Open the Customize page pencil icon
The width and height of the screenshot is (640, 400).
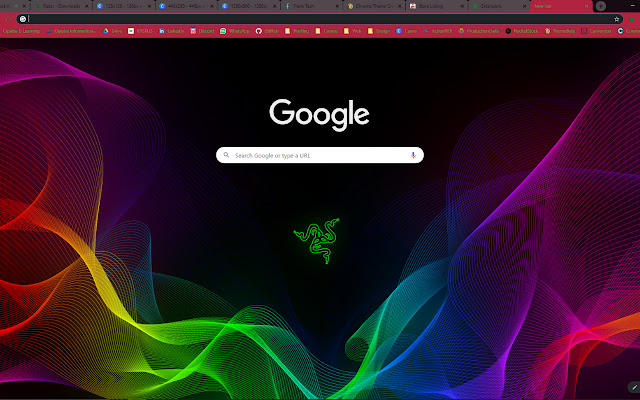click(634, 387)
